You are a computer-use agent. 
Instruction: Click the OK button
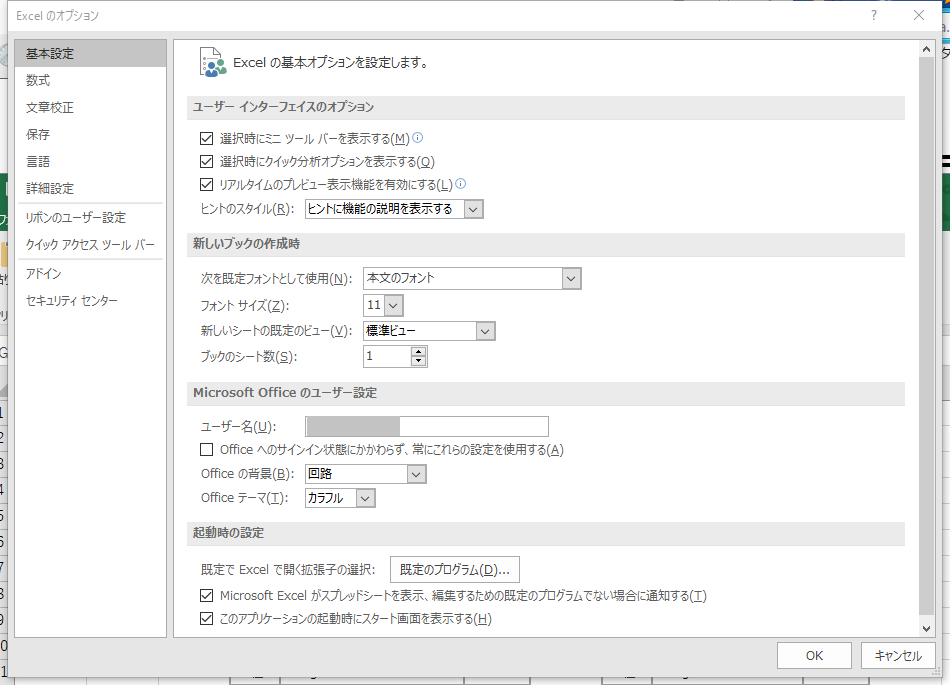click(814, 655)
